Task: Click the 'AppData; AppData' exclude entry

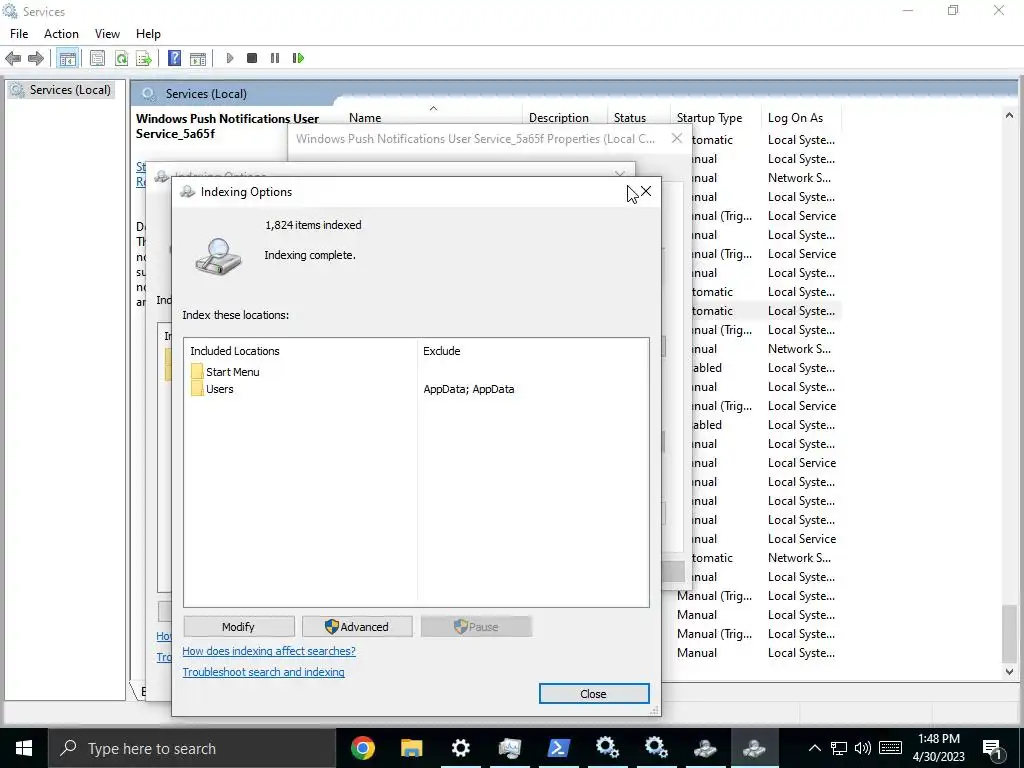Action: click(x=469, y=389)
